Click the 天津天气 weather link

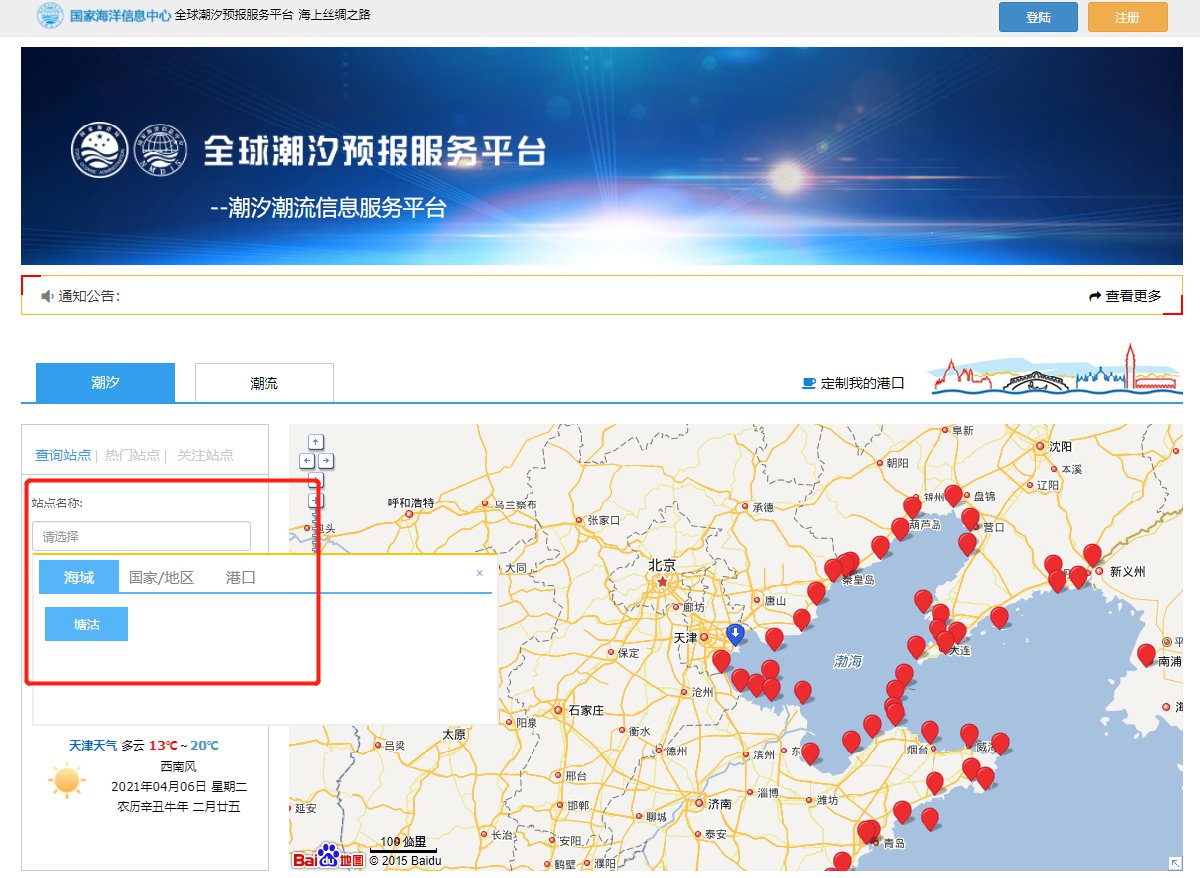tap(93, 746)
